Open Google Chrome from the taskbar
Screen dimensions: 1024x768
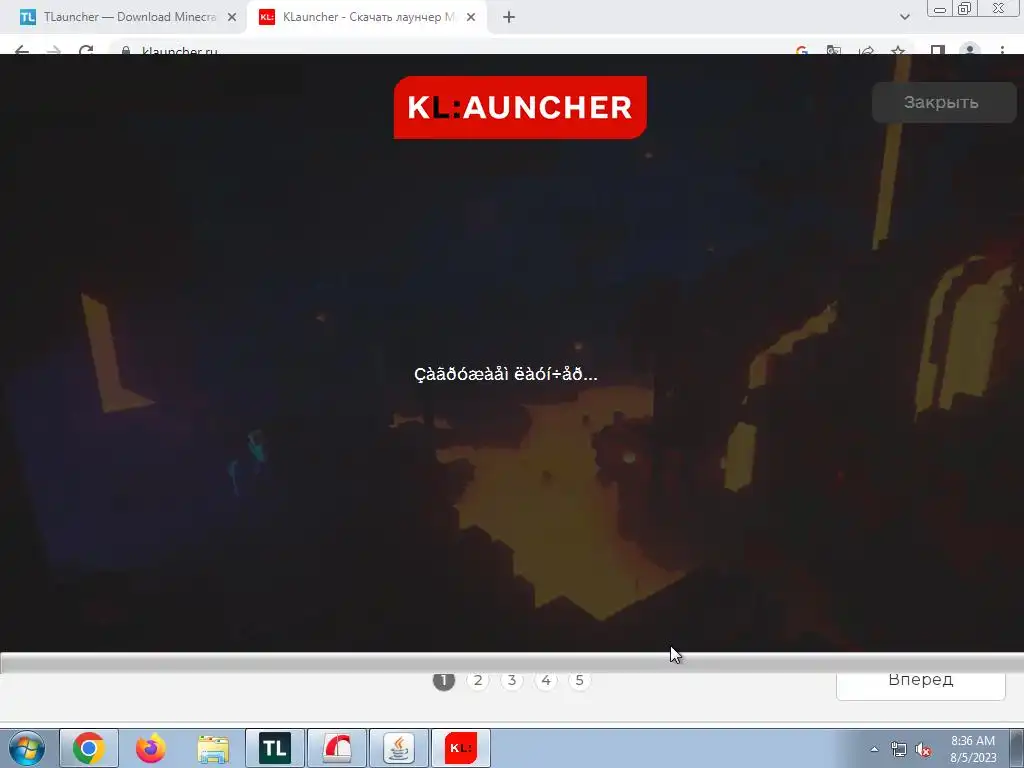click(89, 748)
